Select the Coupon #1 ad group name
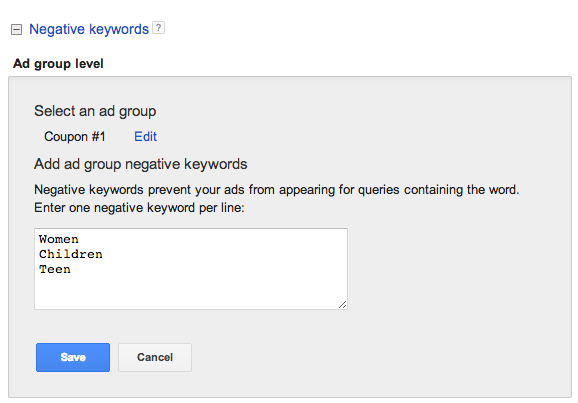Viewport: 578px width, 403px height. pyautogui.click(x=75, y=136)
